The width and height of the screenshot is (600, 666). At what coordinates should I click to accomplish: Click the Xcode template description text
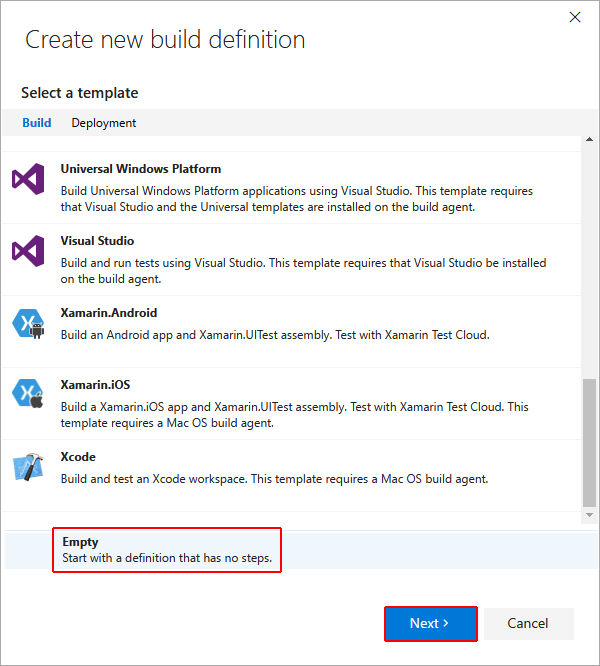[x=274, y=479]
